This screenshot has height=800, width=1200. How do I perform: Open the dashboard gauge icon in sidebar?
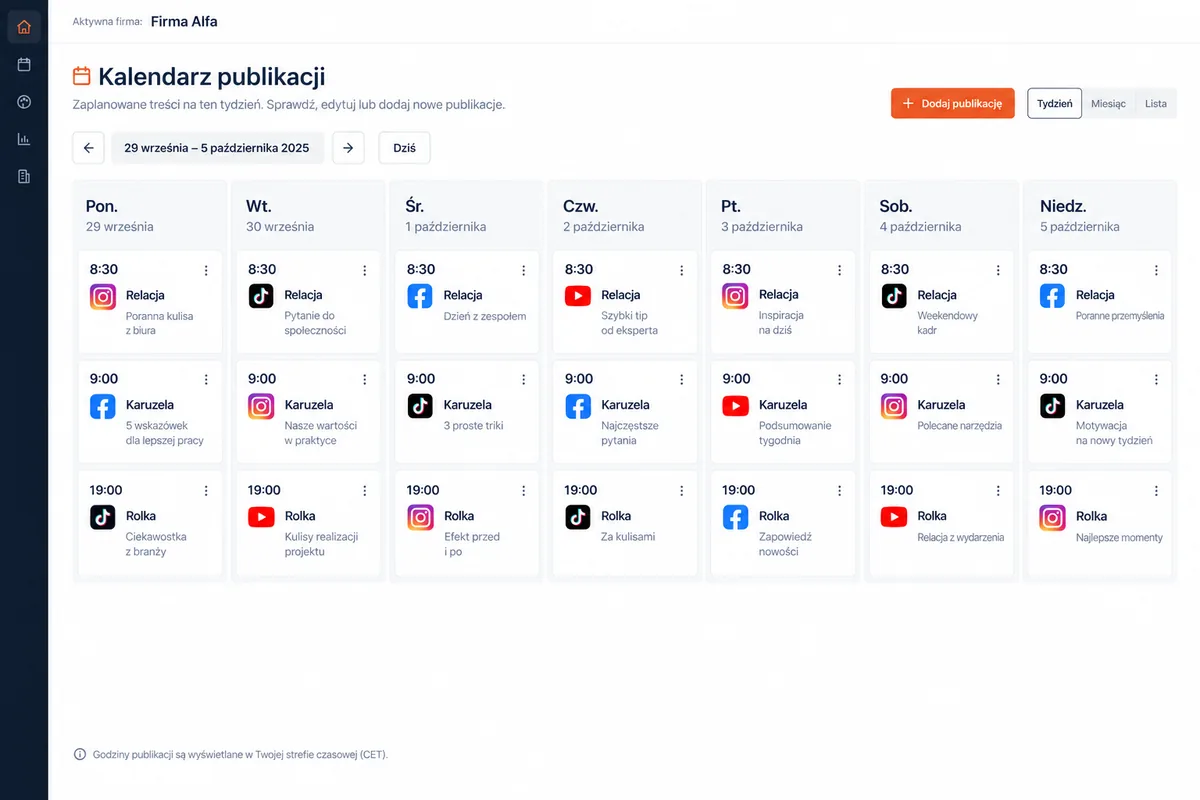click(24, 102)
